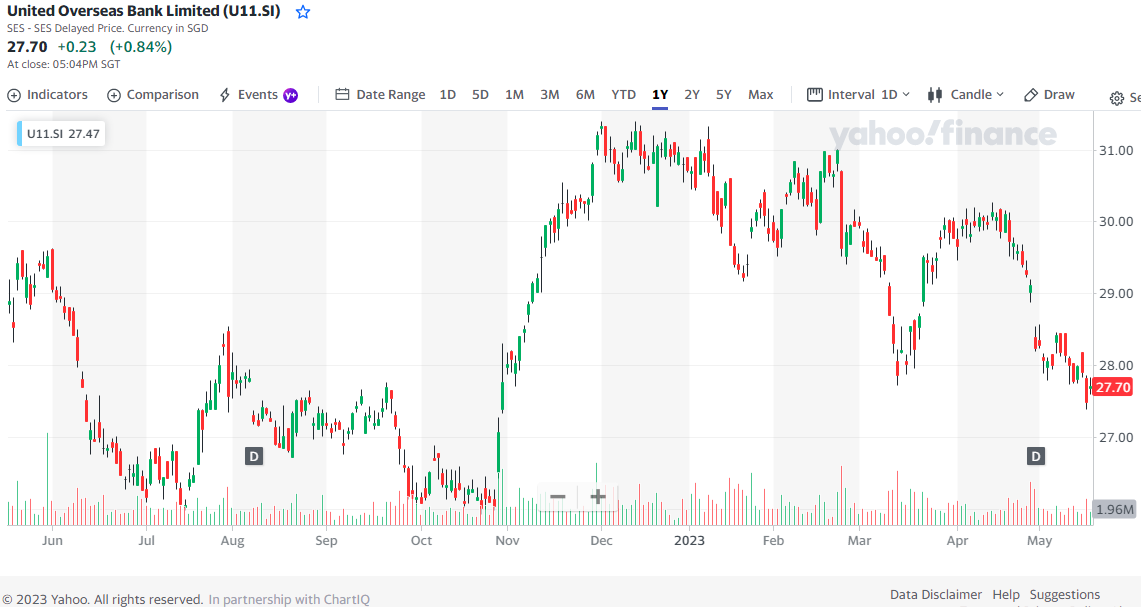Click the 1.96M volume label
Viewport: 1141px width, 607px height.
tap(1114, 509)
